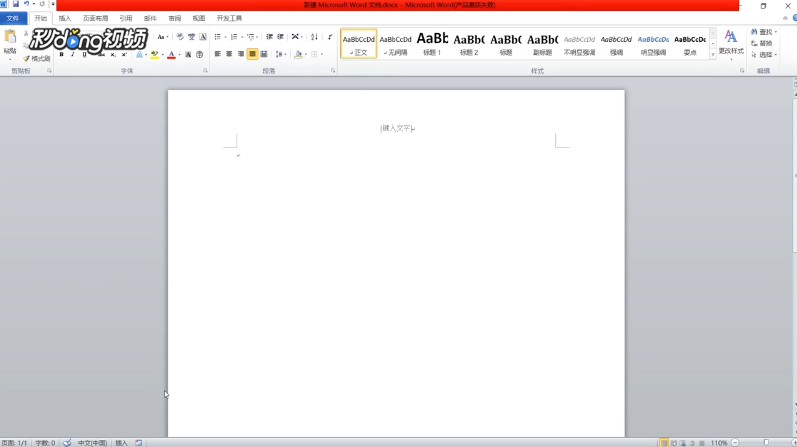The image size is (797, 447).
Task: Switch to the Page Layout (页面布局) tab
Action: (x=96, y=18)
